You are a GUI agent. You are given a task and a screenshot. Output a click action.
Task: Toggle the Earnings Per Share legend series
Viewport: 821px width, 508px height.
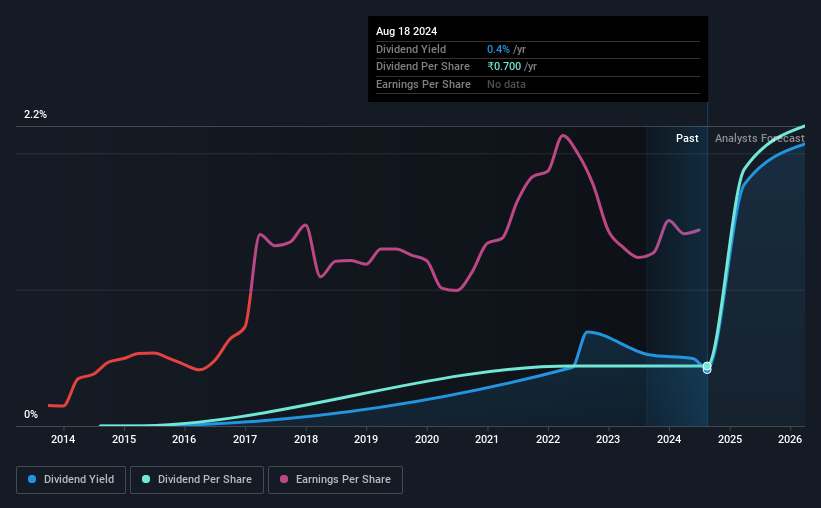[x=336, y=479]
